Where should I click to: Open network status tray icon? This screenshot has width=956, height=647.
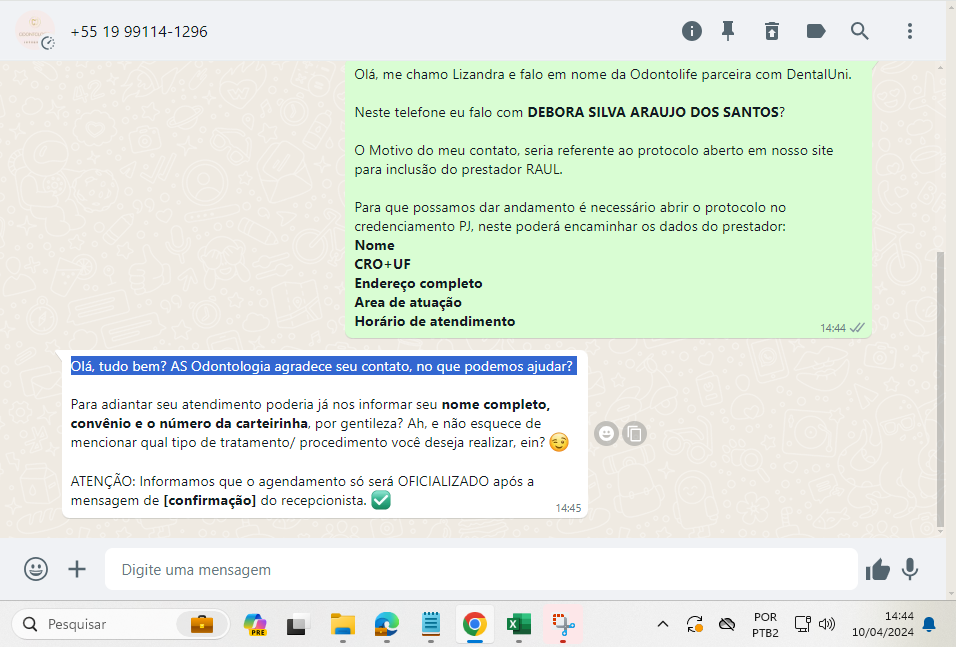[802, 624]
